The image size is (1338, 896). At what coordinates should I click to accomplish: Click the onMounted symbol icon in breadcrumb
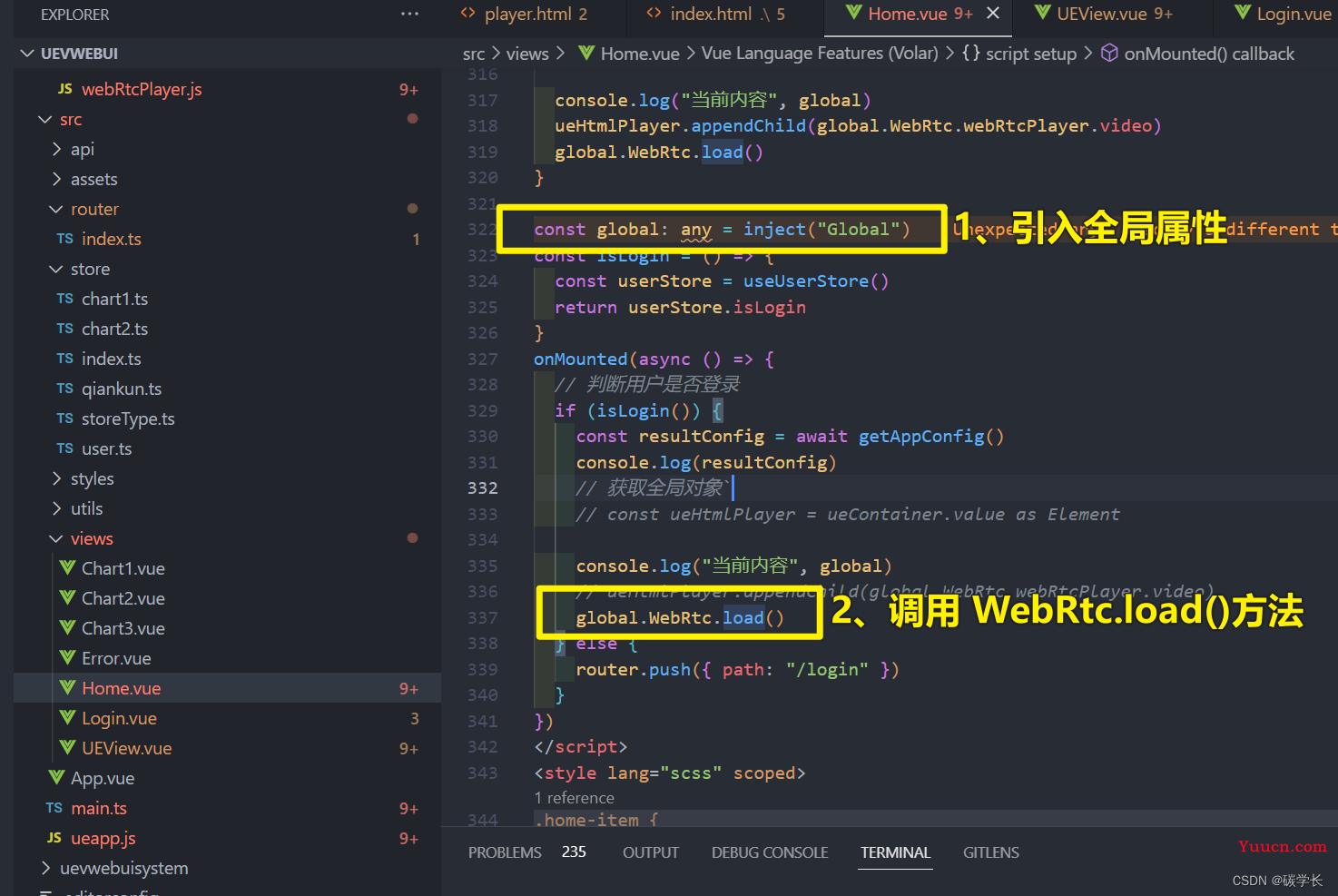(1109, 54)
